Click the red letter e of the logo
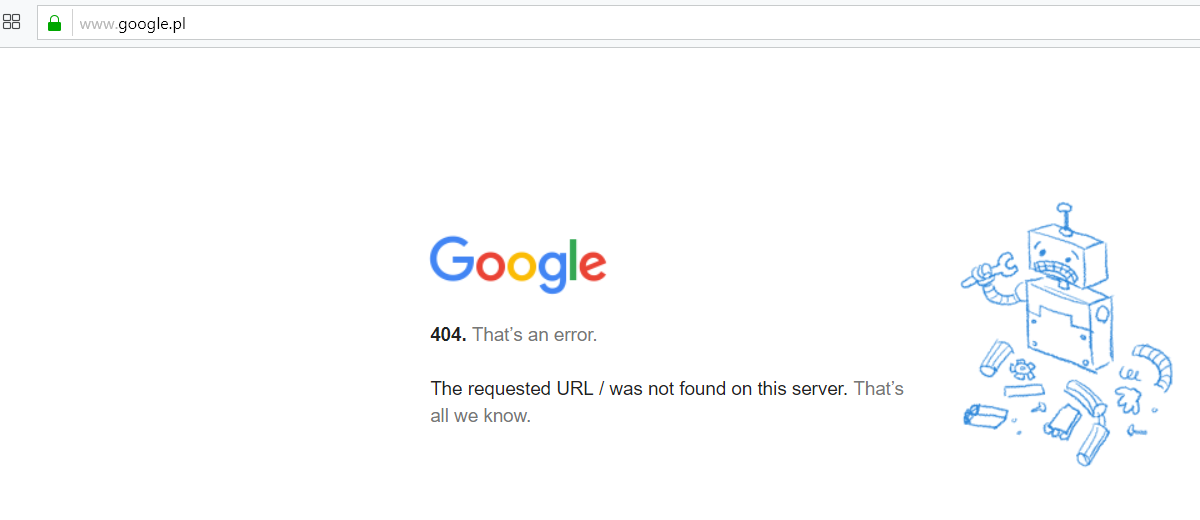This screenshot has height=520, width=1200. [x=592, y=265]
